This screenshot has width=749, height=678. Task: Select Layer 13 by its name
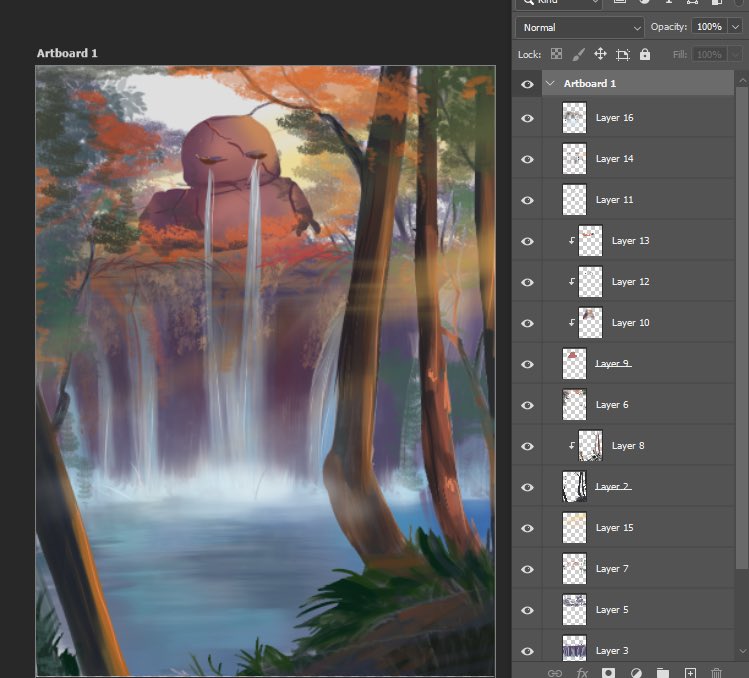coord(631,241)
